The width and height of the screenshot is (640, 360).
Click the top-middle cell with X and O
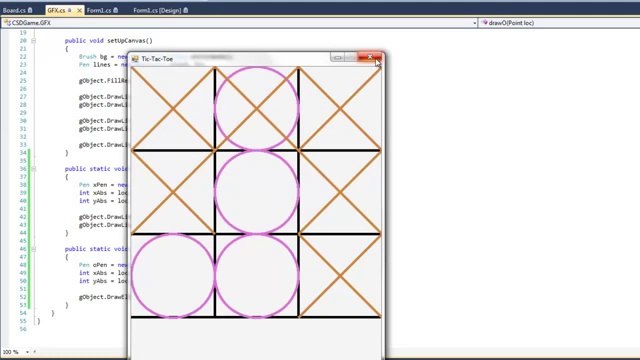click(257, 109)
